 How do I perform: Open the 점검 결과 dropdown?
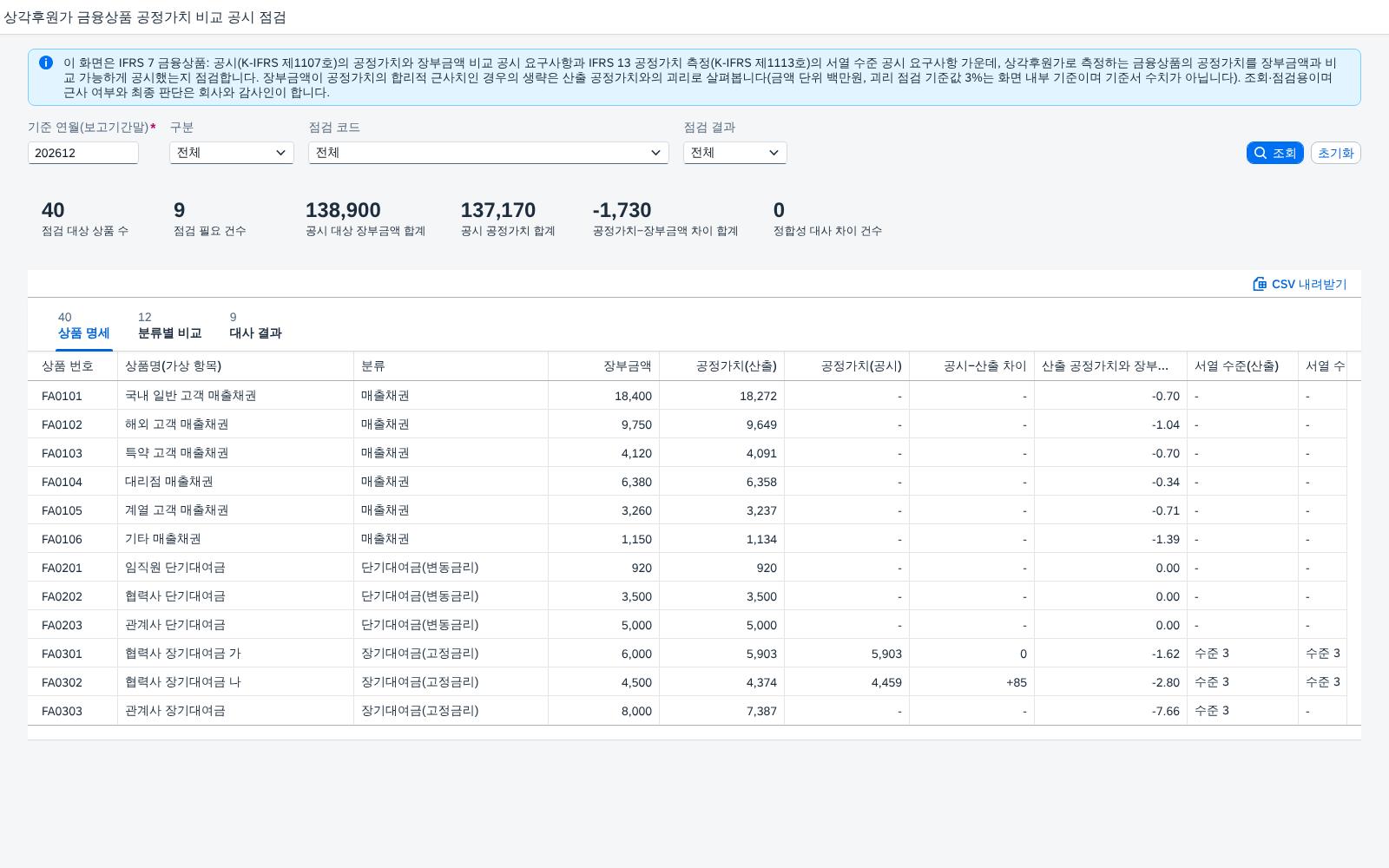[735, 153]
